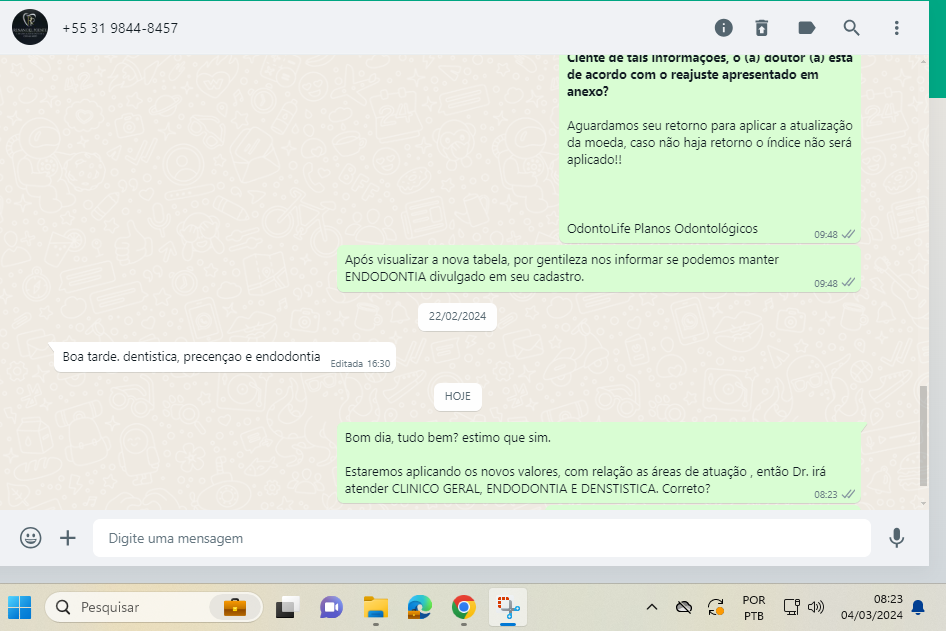The image size is (946, 631).
Task: Open contact +55 31 9844-8457 details
Action: 120,28
